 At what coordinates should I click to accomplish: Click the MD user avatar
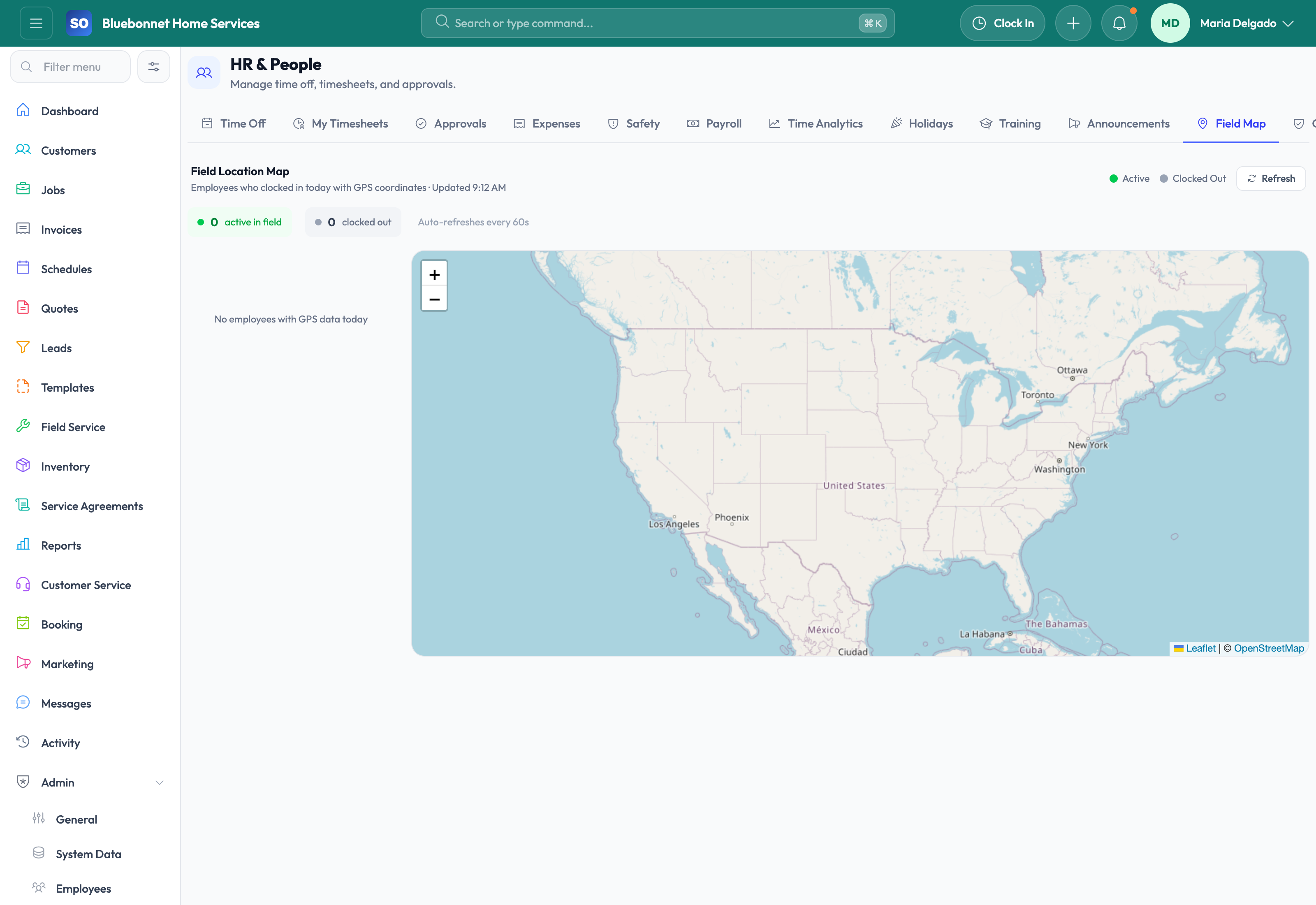click(x=1170, y=23)
